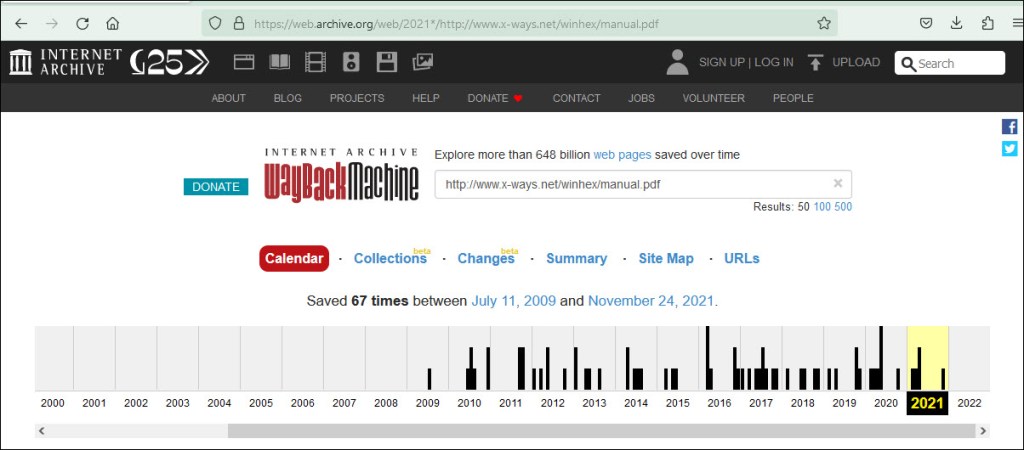Click the padlock site info icon
This screenshot has height=450, width=1024.
click(239, 24)
